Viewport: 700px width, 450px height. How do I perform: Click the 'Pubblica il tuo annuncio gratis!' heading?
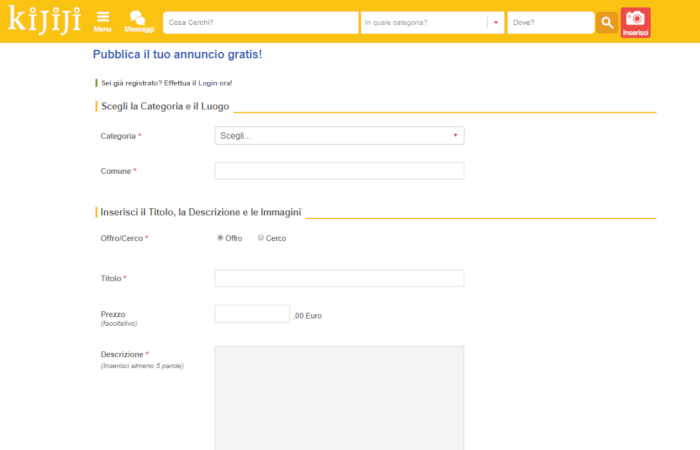(177, 54)
